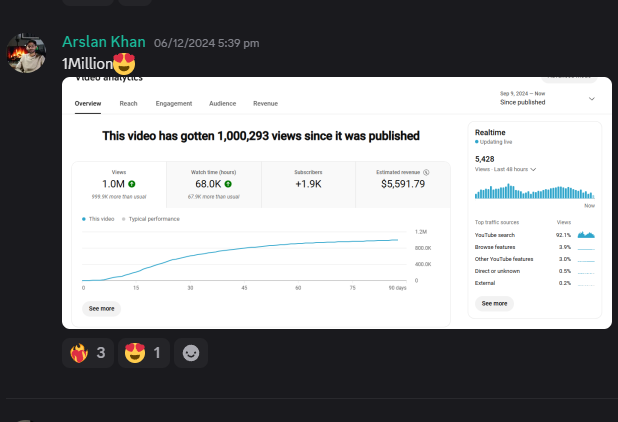Select the Estimated revenue $5,591.79 card
618x422 pixels.
coord(403,184)
